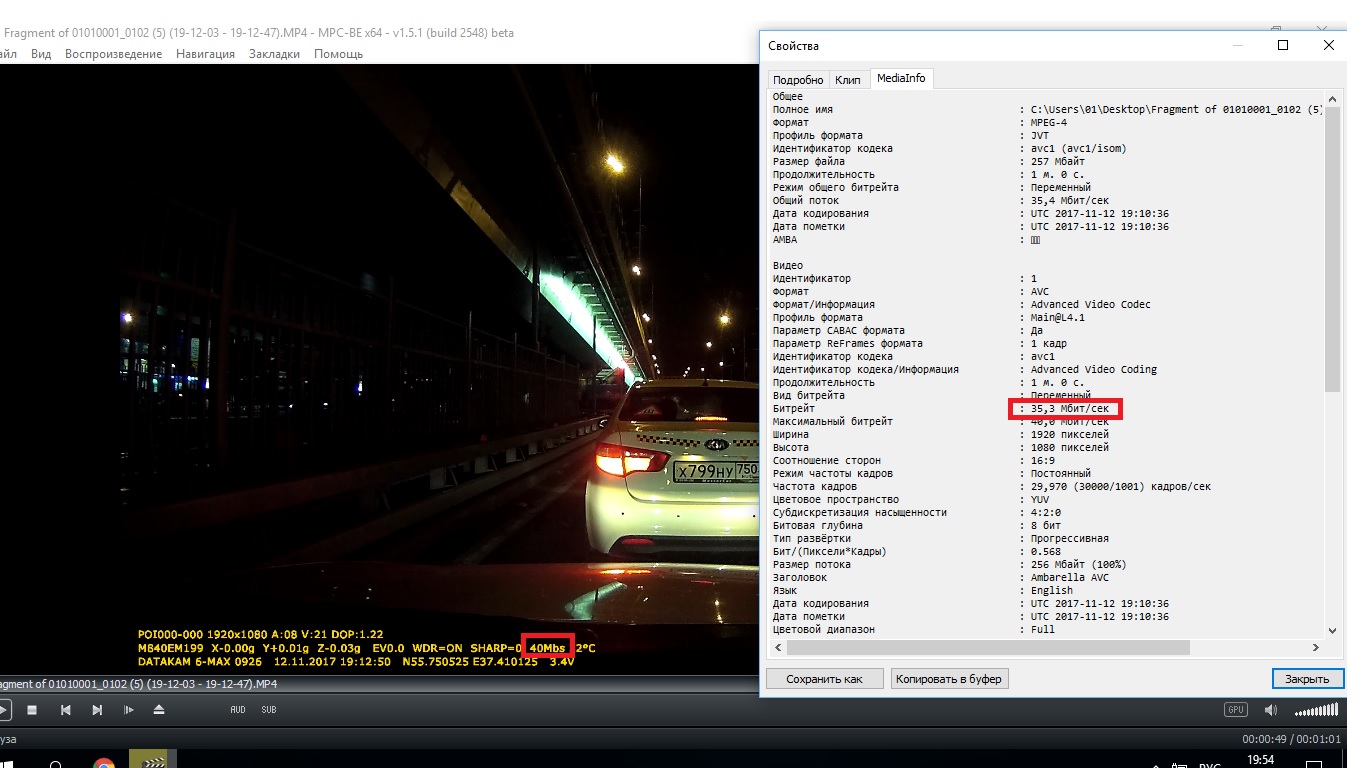The height and width of the screenshot is (768, 1366).
Task: Adjust the player volume slider
Action: click(1315, 710)
